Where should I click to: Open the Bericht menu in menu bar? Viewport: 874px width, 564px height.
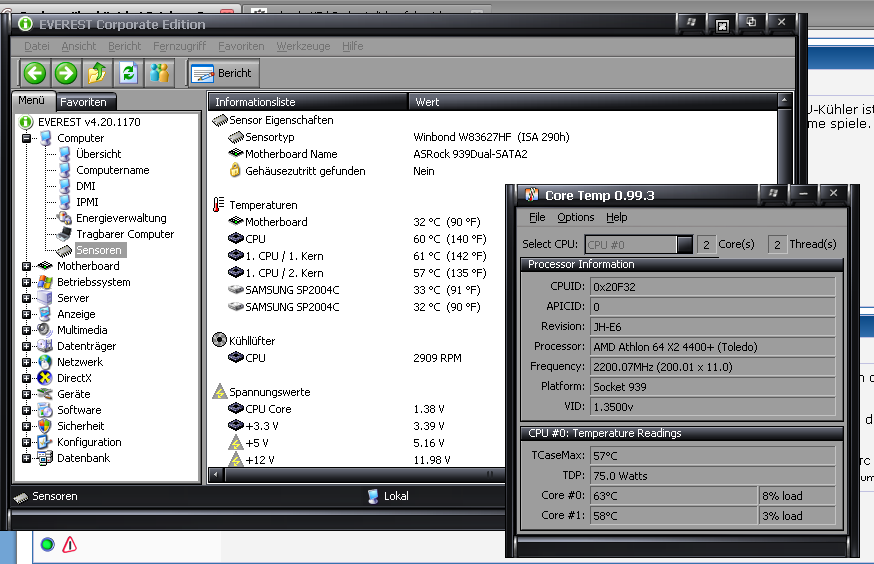click(x=124, y=46)
